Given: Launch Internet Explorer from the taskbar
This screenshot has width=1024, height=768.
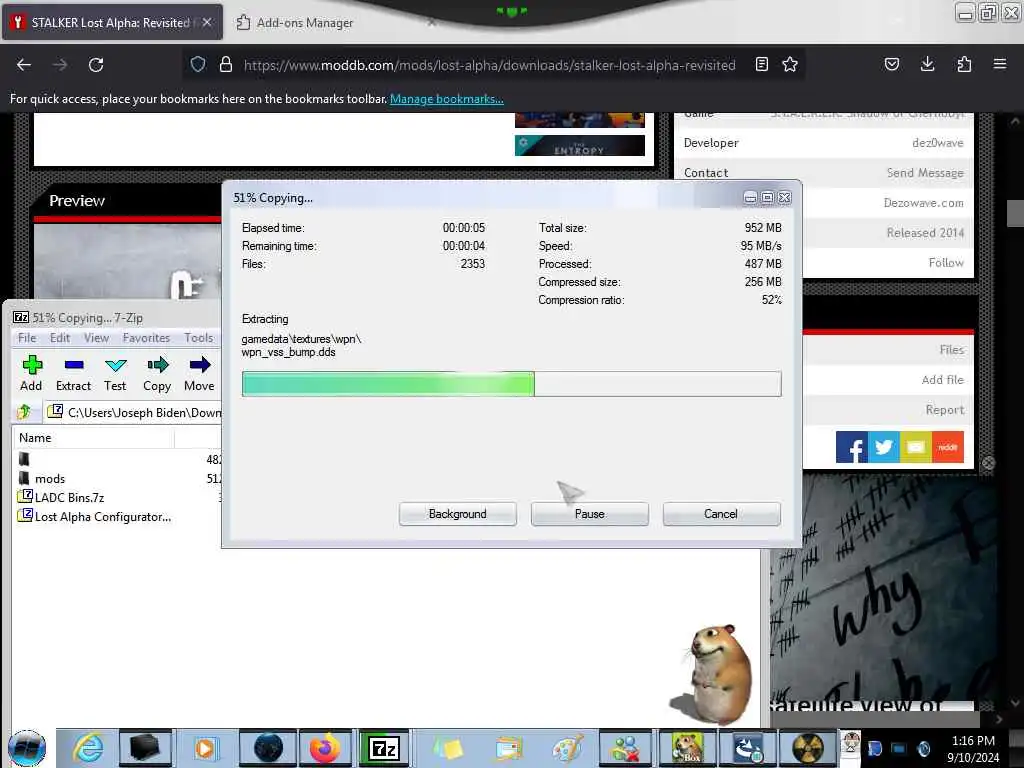Looking at the screenshot, I should (88, 748).
